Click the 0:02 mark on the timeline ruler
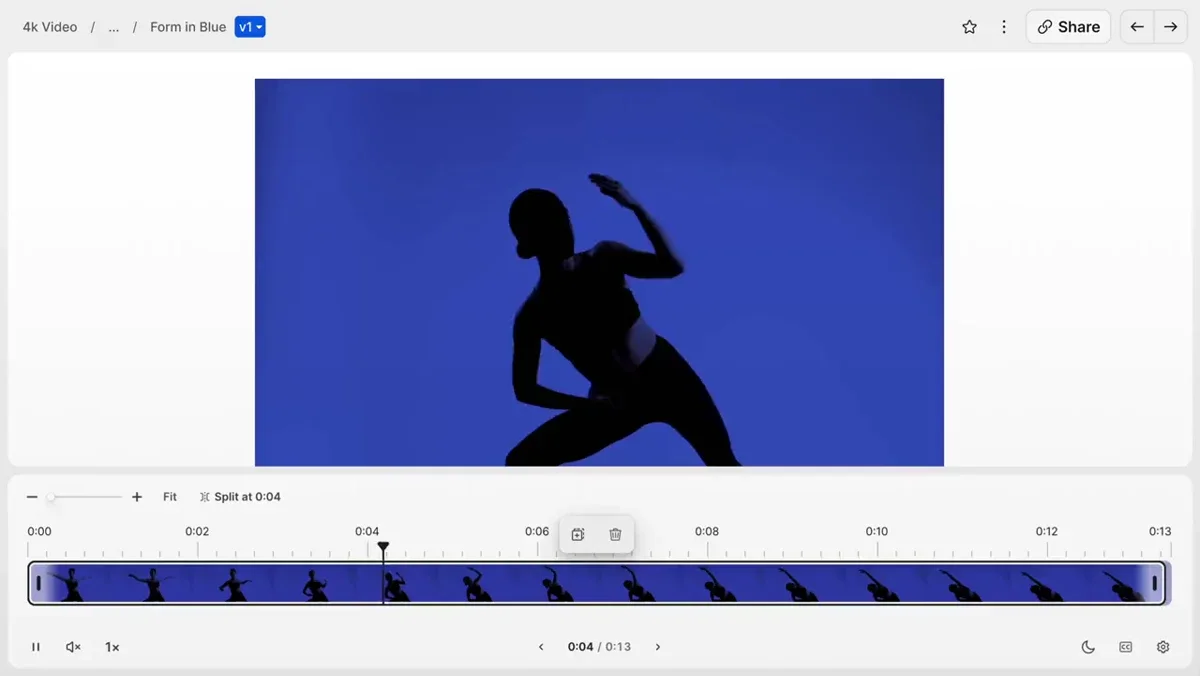This screenshot has height=676, width=1200. (197, 532)
